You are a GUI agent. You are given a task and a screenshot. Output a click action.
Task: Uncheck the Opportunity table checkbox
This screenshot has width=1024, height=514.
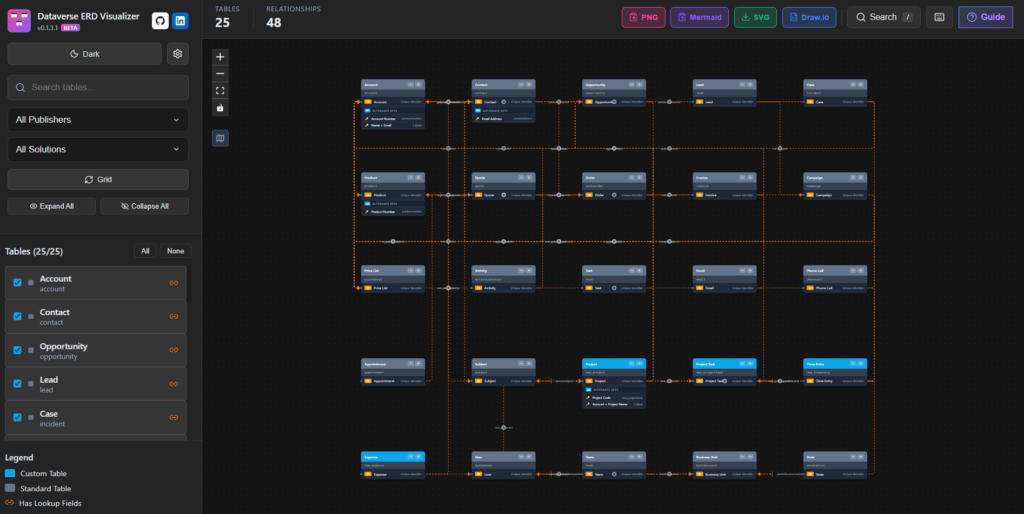tap(17, 350)
